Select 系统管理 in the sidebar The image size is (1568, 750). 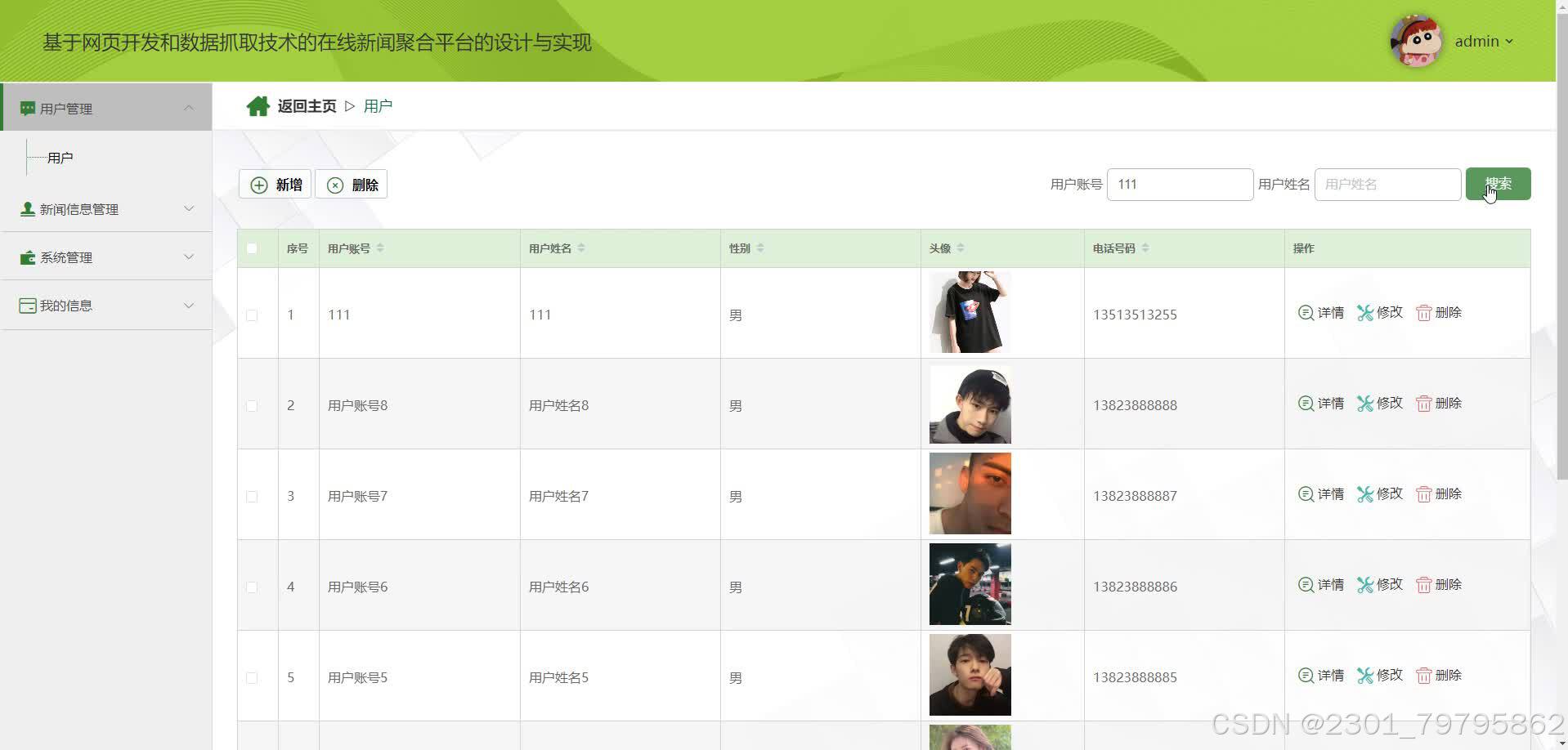(106, 257)
